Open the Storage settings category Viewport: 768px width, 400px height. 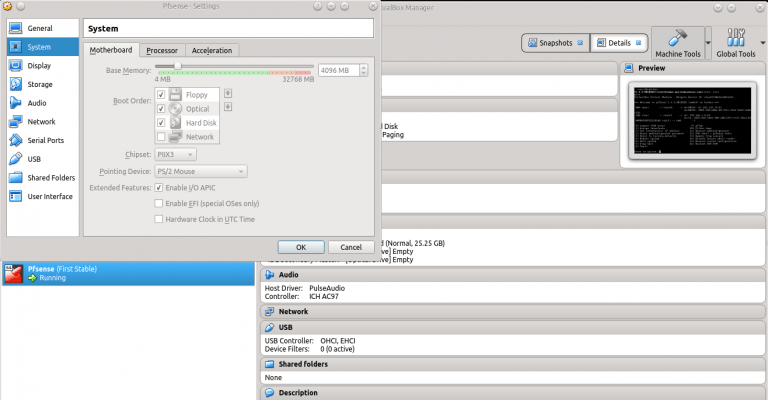pyautogui.click(x=43, y=84)
